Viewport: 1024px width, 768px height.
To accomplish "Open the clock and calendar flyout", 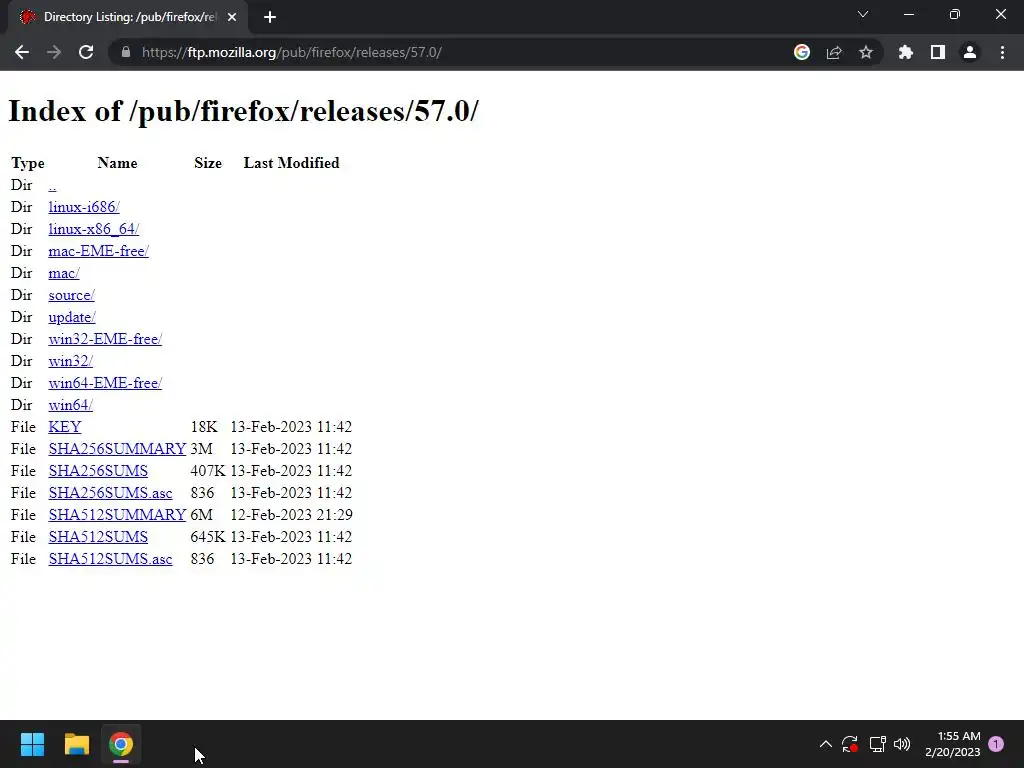I will click(953, 744).
